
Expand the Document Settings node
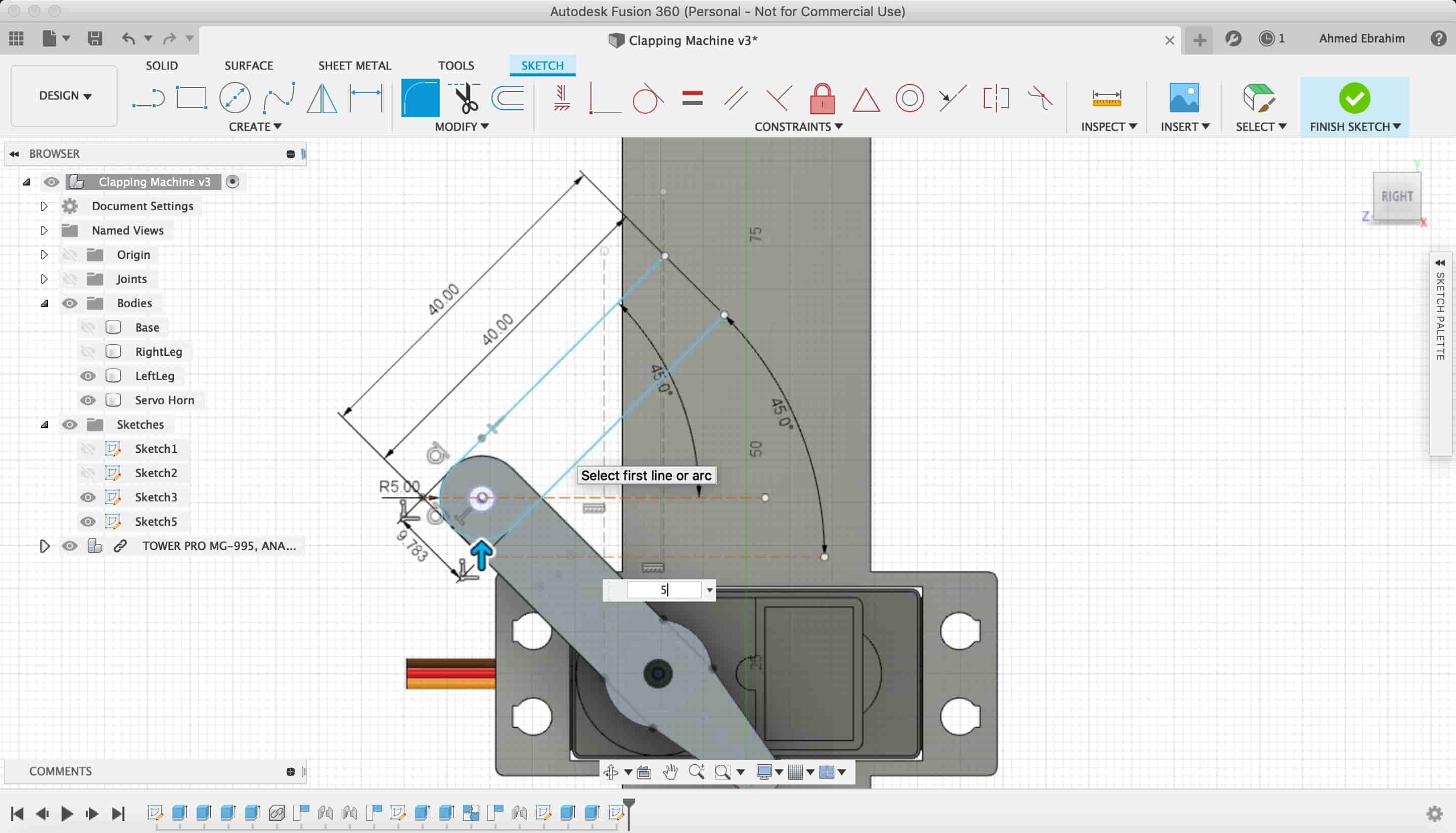coord(44,206)
